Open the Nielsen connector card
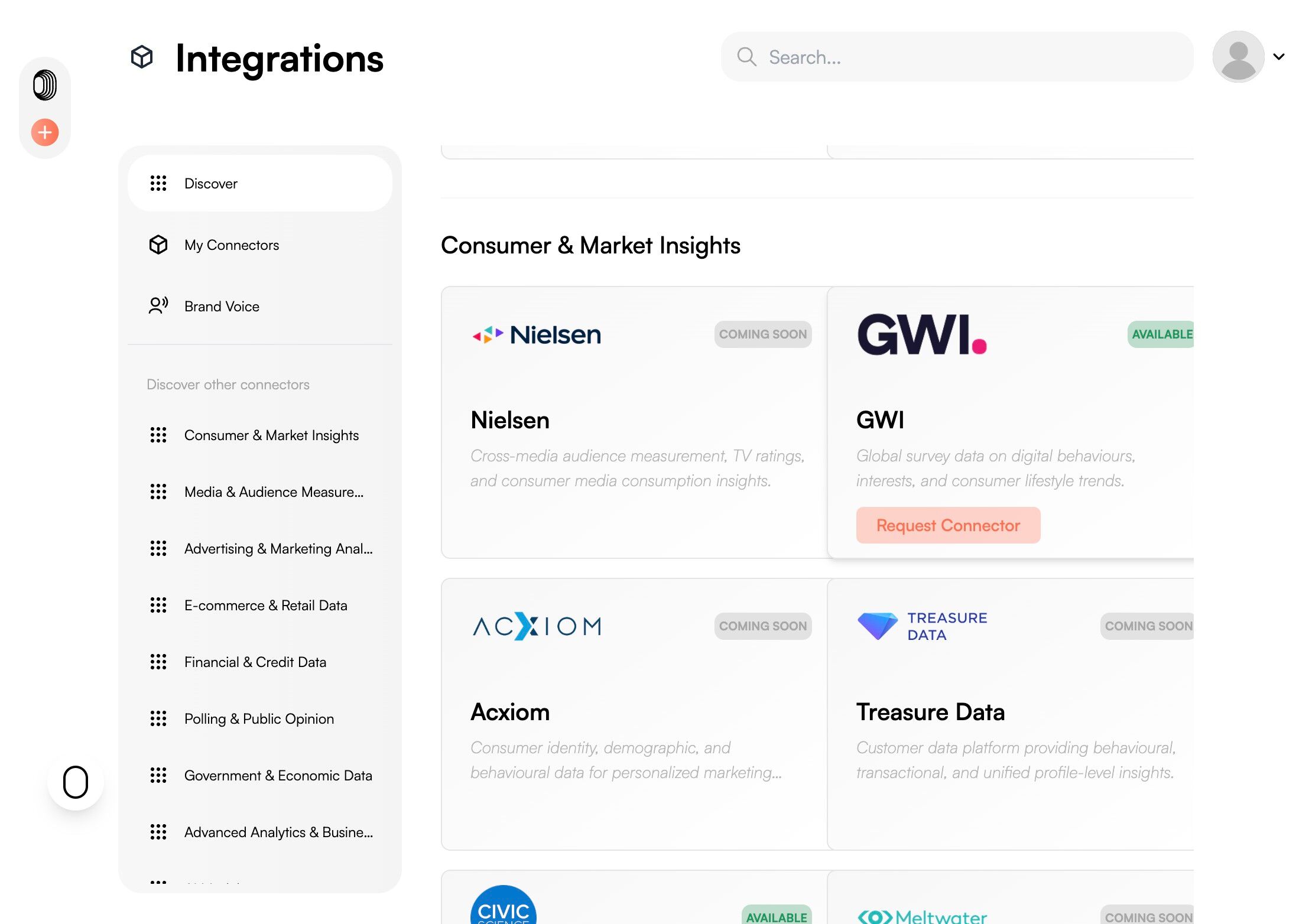This screenshot has width=1312, height=924. [x=634, y=422]
